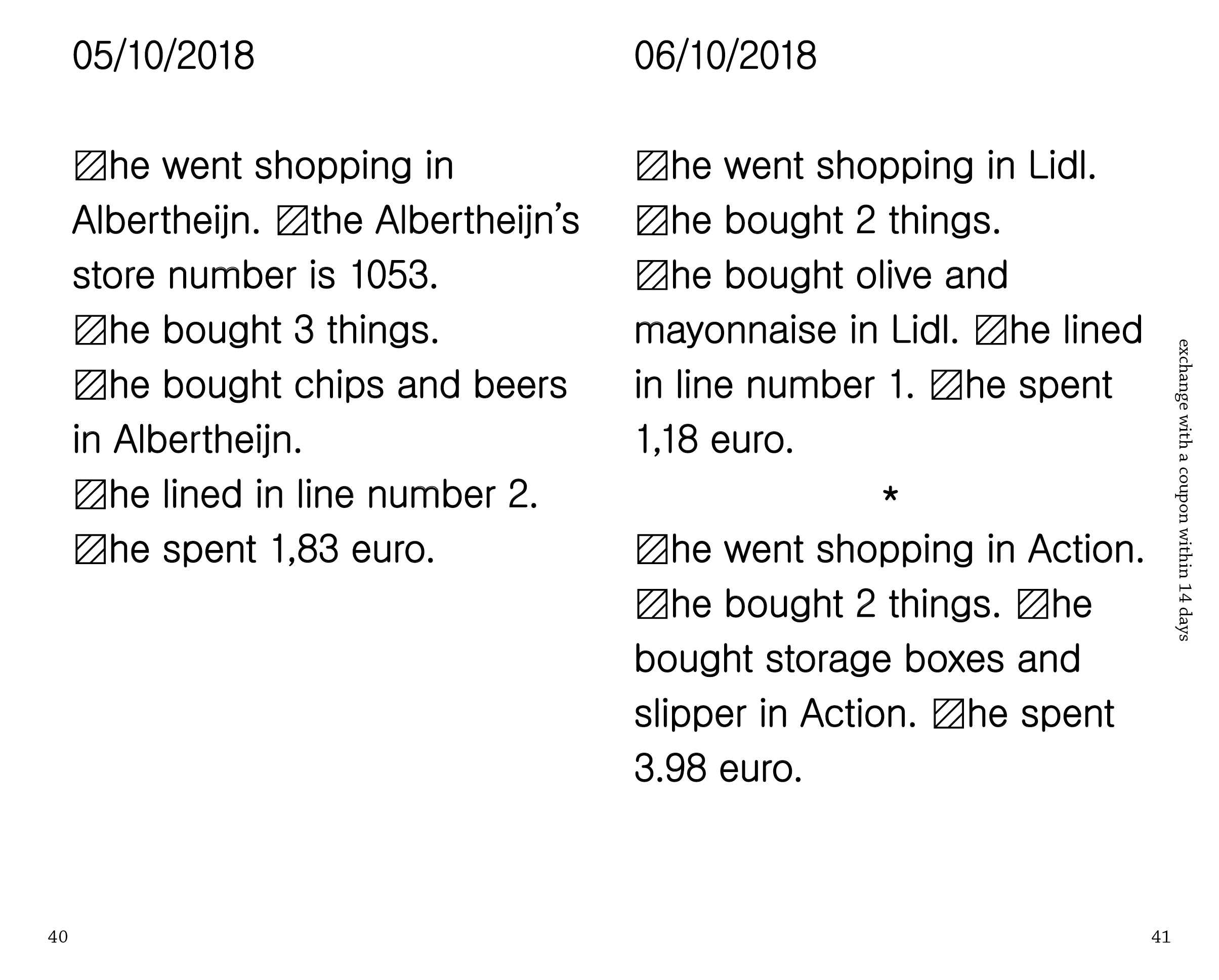Click the 06/10/2018 date heading
The image size is (1219, 980).
tap(725, 56)
